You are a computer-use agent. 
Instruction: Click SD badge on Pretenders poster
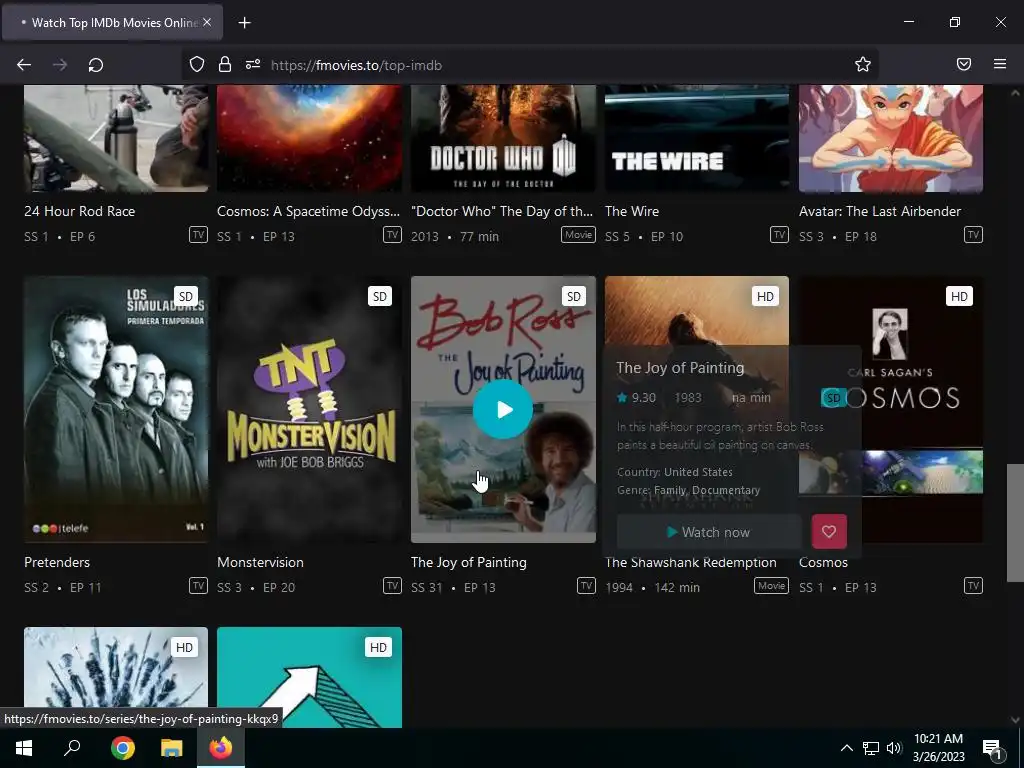pyautogui.click(x=186, y=296)
